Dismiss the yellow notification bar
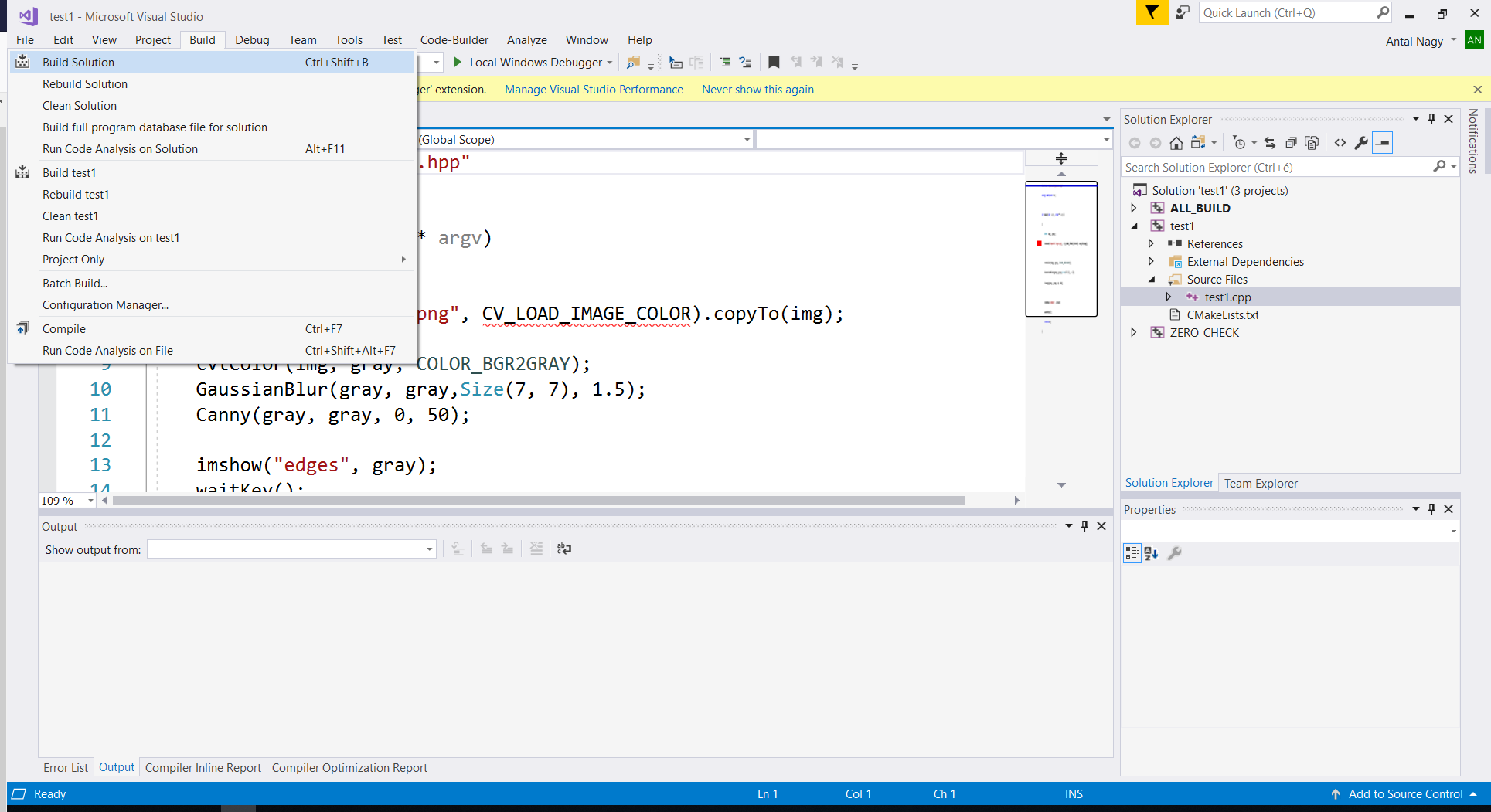This screenshot has width=1491, height=812. 1478,90
